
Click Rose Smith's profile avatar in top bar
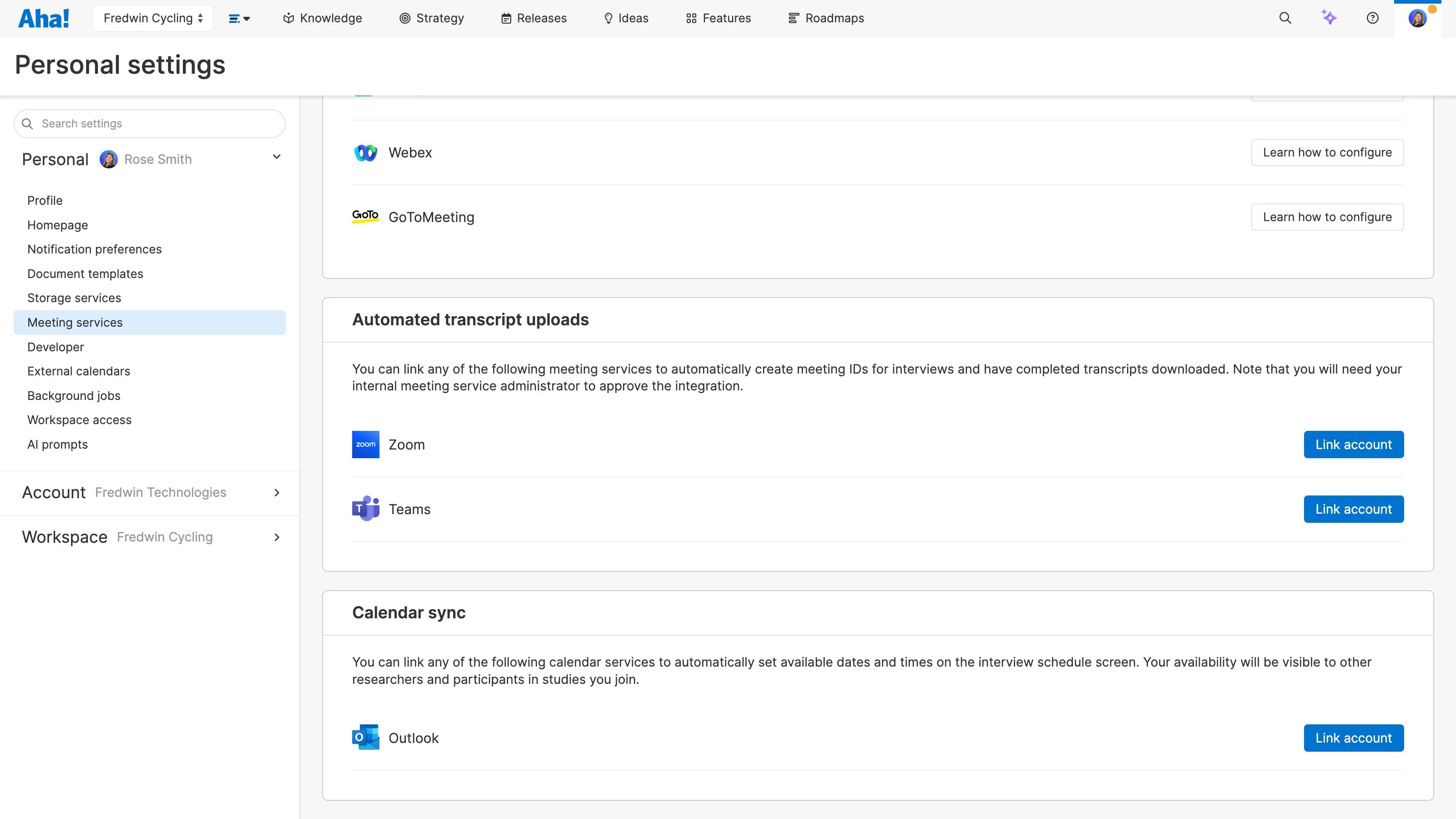pos(1418,18)
